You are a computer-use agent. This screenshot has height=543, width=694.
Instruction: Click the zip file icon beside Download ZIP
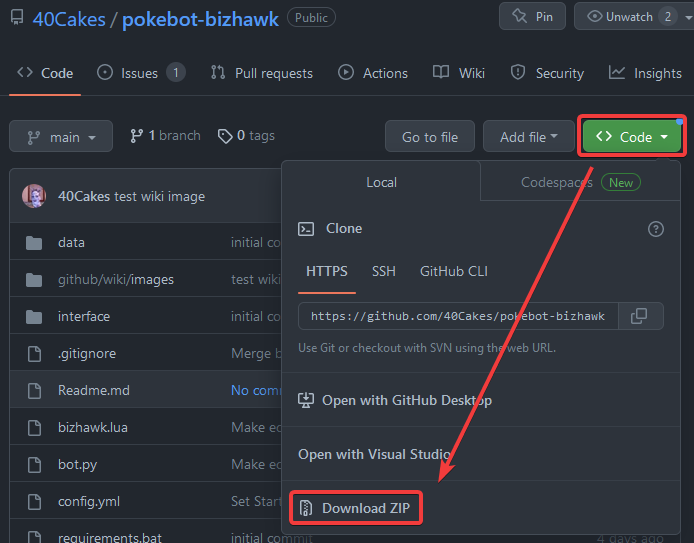(306, 508)
